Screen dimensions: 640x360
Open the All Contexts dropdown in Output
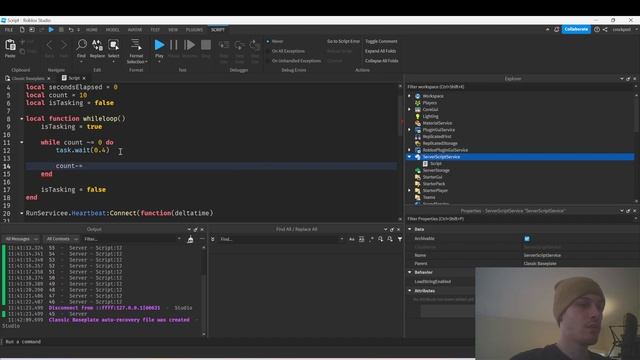click(x=62, y=239)
